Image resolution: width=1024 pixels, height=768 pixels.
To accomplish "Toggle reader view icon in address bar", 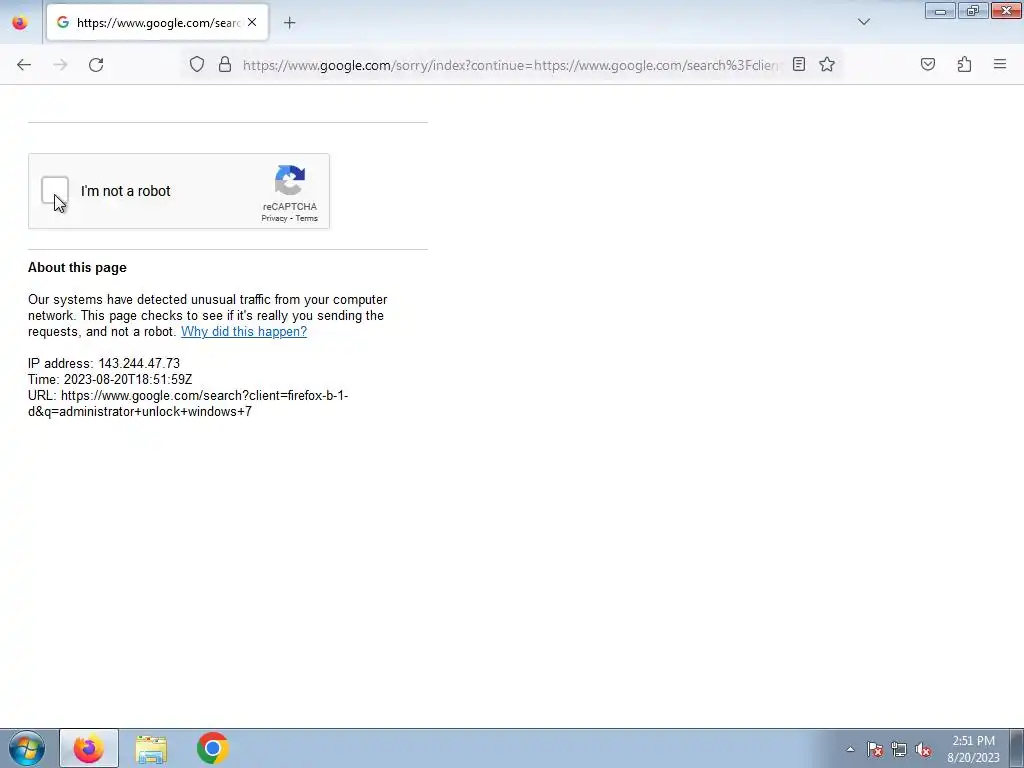I will [x=799, y=64].
